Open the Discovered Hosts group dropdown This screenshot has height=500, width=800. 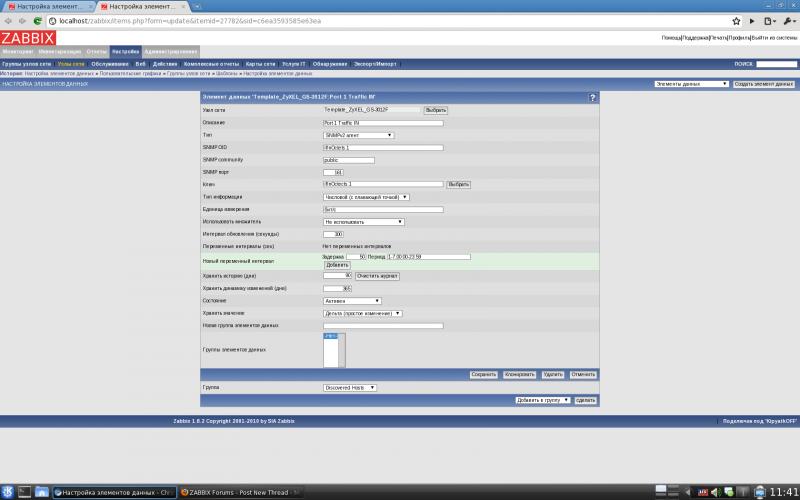350,387
